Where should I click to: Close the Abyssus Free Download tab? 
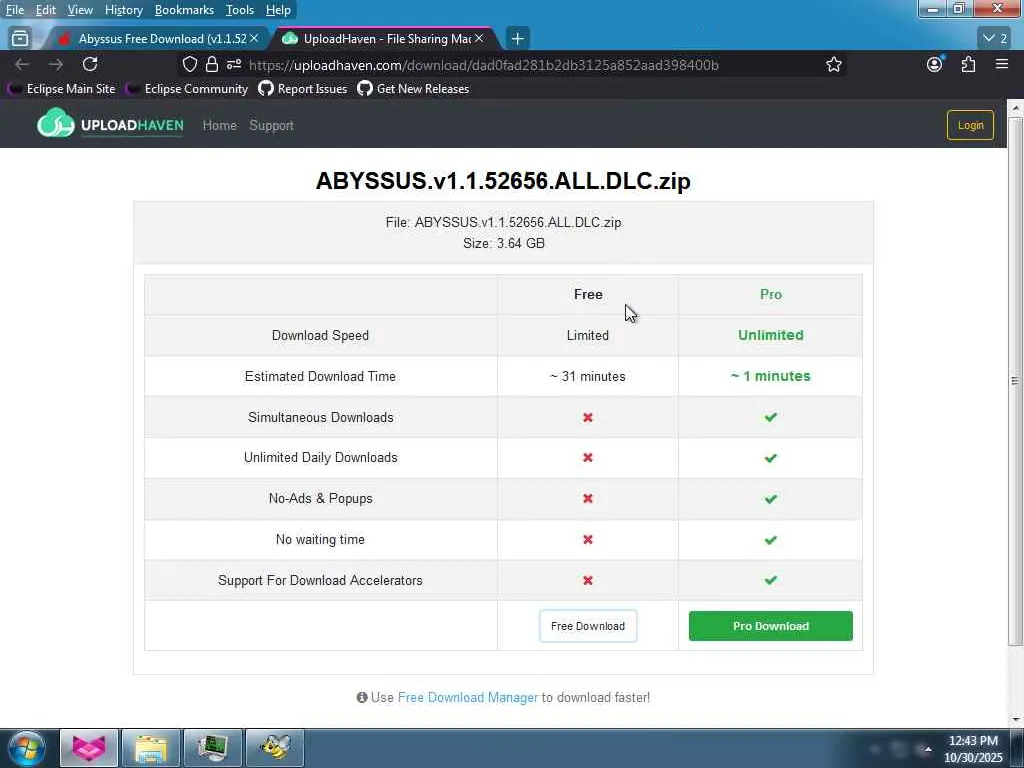click(x=254, y=39)
